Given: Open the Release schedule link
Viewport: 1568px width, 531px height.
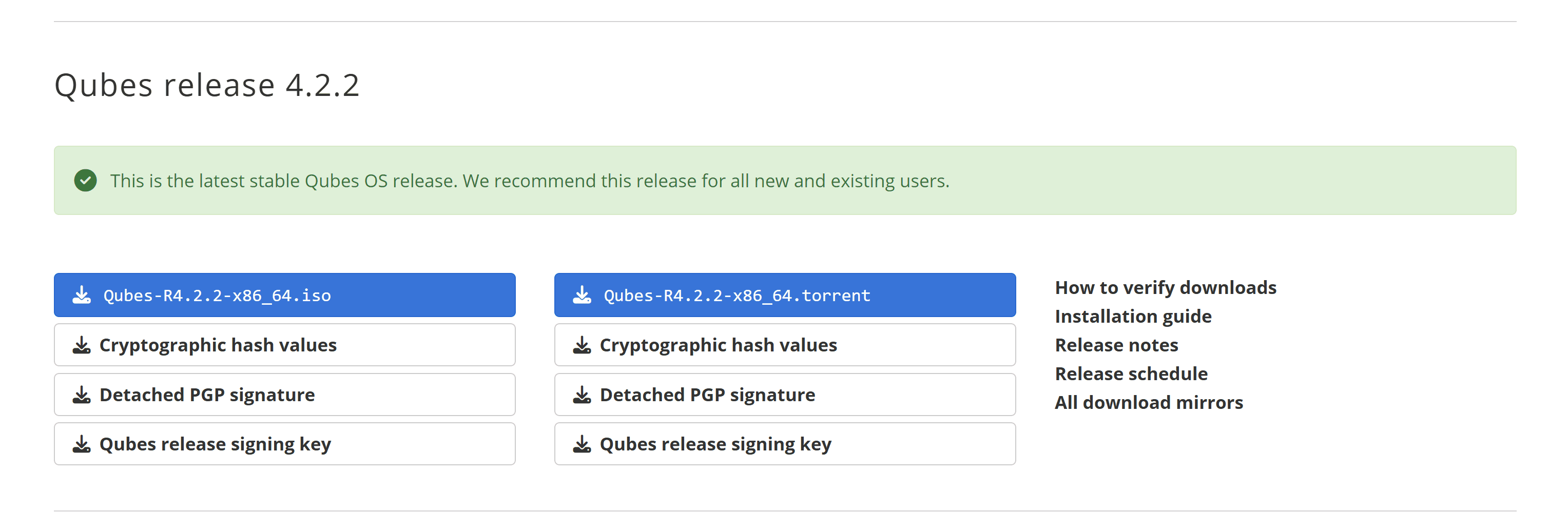Looking at the screenshot, I should click(1131, 374).
